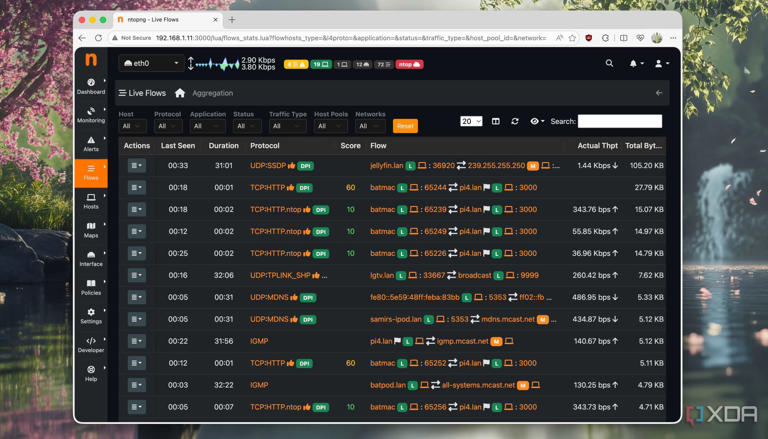The image size is (768, 439).
Task: Click the magnifier search icon in header
Action: click(609, 63)
